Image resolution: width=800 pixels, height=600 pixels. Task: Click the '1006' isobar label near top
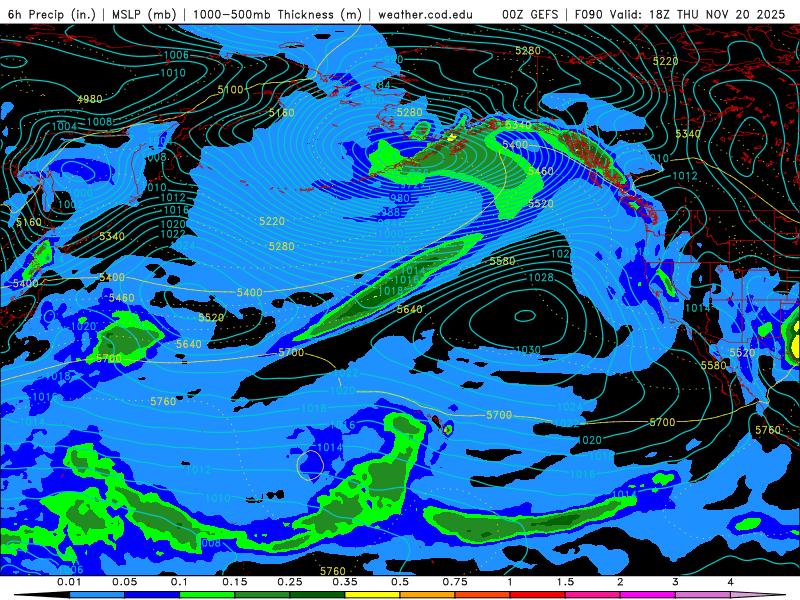pos(176,55)
